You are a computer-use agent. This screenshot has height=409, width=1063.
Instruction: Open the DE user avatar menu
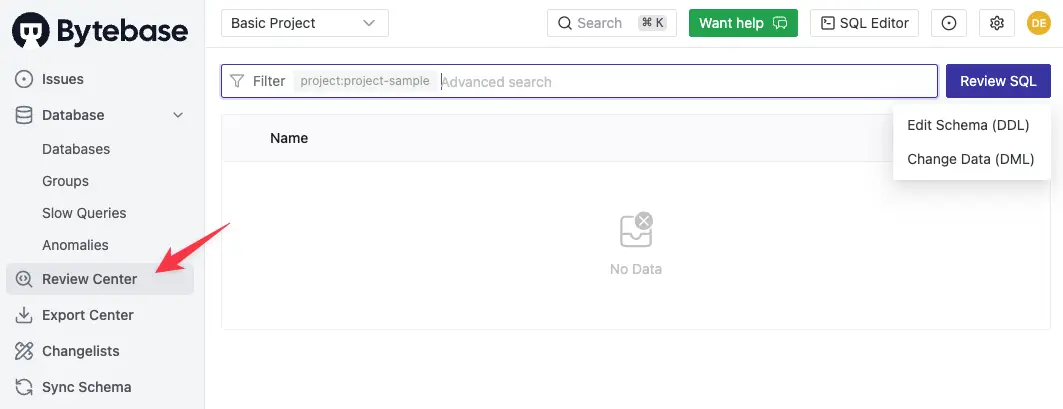[1039, 23]
